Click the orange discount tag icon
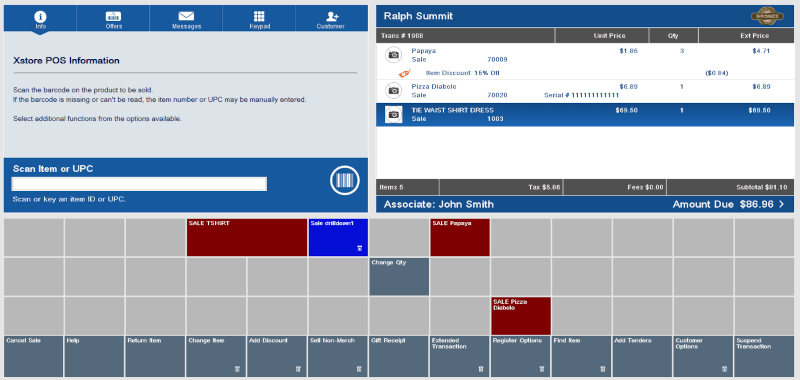Image resolution: width=800 pixels, height=380 pixels. pos(404,73)
